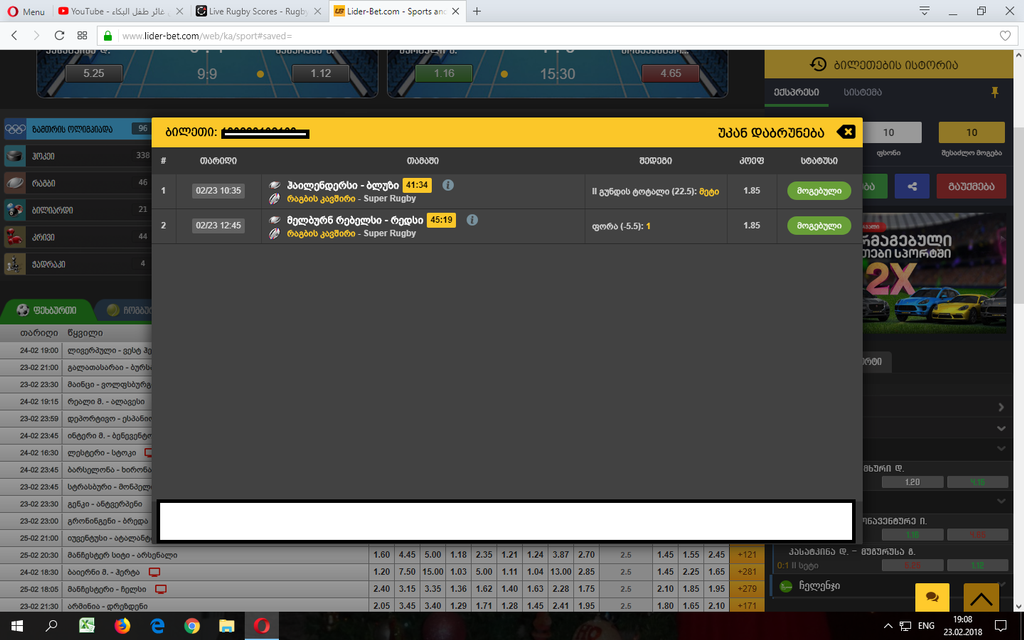Click the TV icon on ბაიერნი match row

tap(154, 572)
